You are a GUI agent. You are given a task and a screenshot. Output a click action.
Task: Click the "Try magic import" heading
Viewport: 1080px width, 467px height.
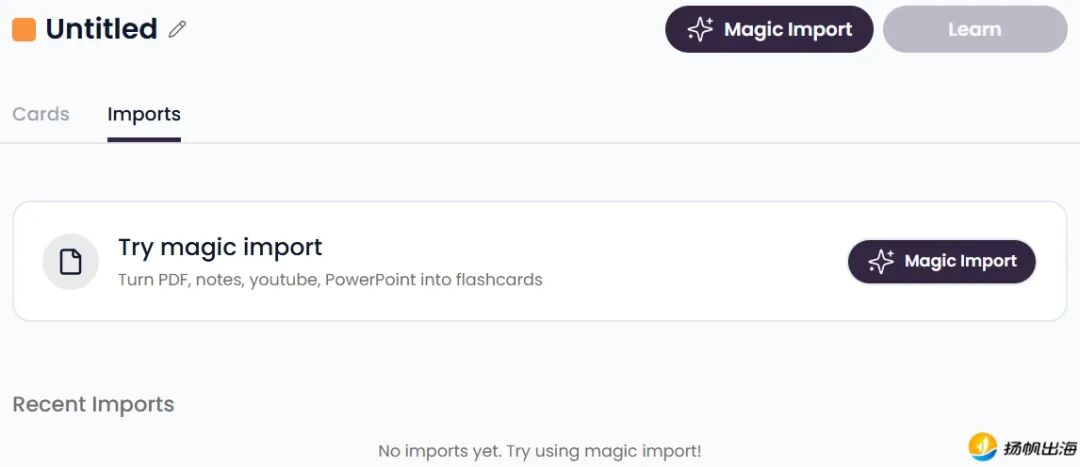(220, 246)
